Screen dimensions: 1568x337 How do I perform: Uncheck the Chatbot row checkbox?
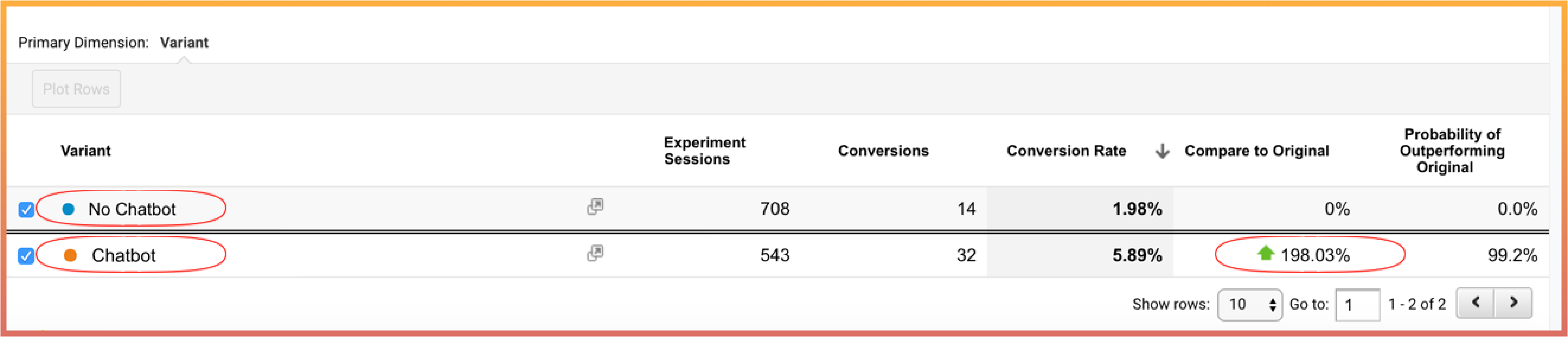pos(26,256)
